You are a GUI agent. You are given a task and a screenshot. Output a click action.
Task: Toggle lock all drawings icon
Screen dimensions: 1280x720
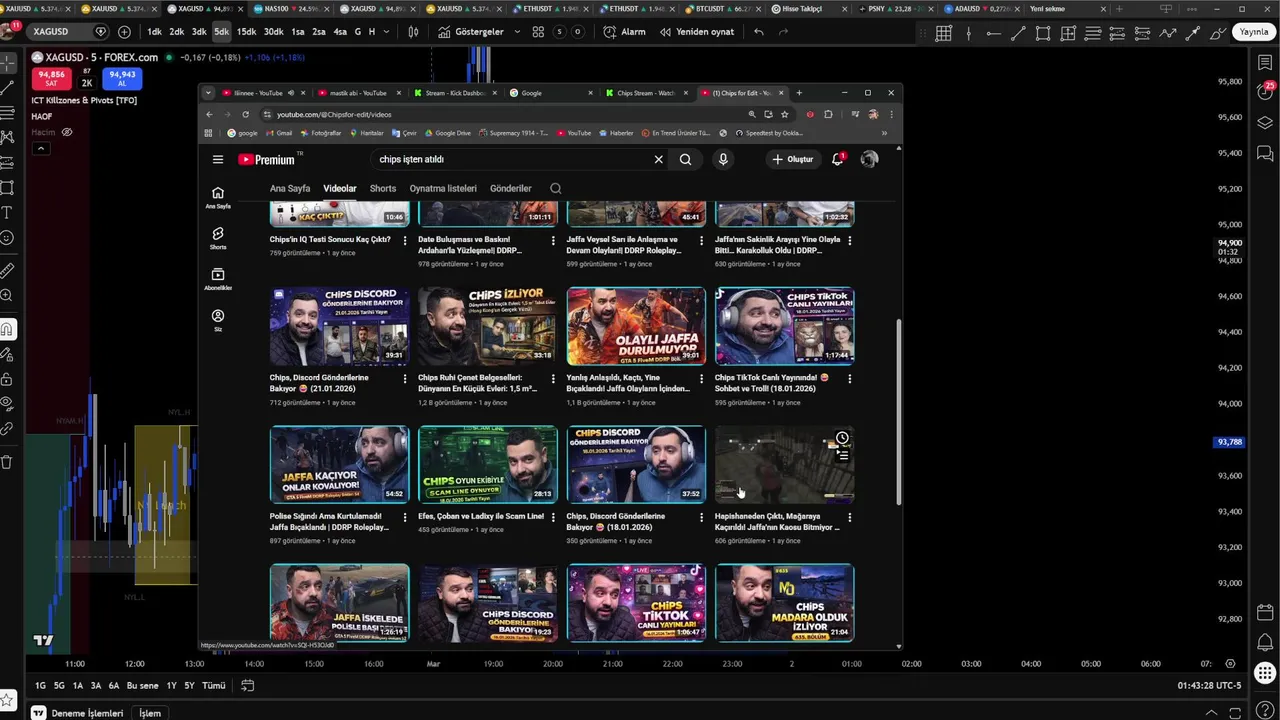7,380
